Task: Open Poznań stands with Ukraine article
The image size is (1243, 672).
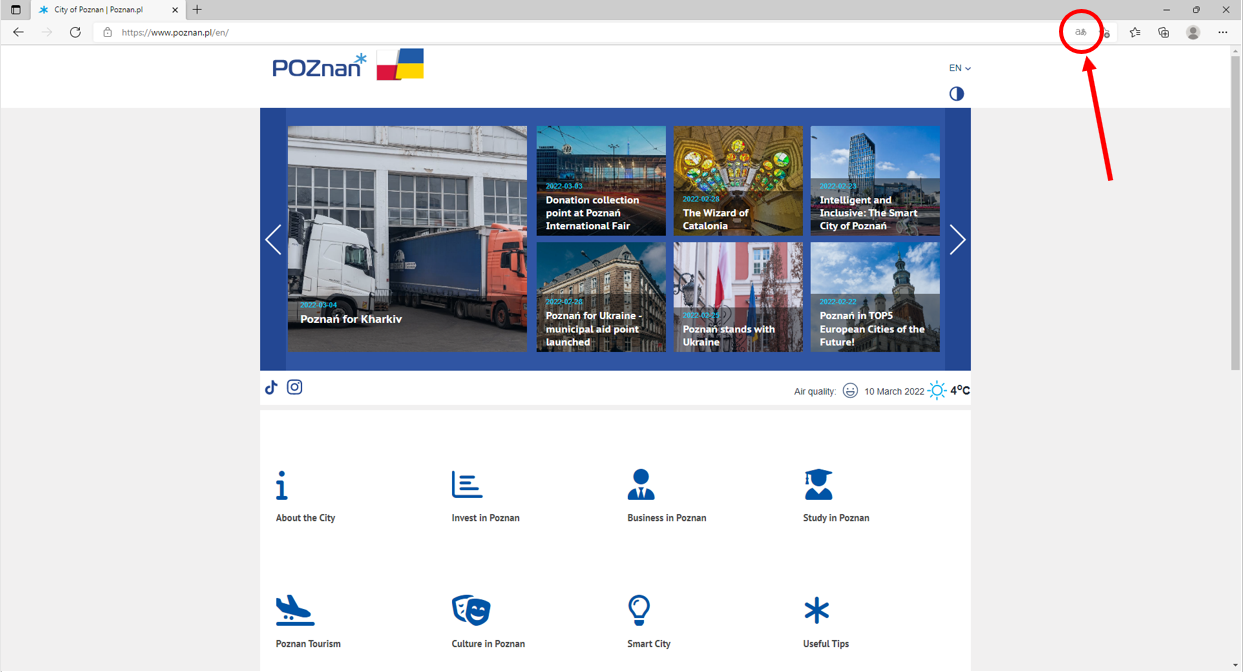Action: [x=738, y=297]
